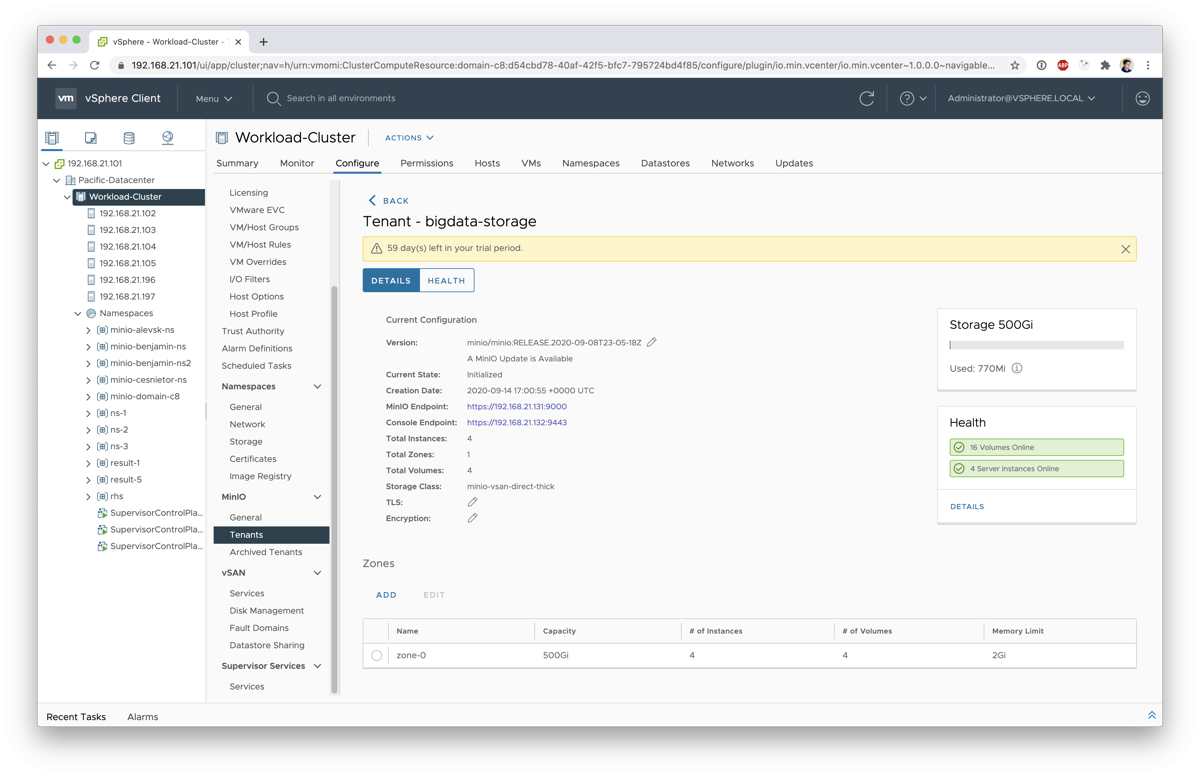Go back using the BACK link
This screenshot has height=776, width=1200.
tap(388, 201)
